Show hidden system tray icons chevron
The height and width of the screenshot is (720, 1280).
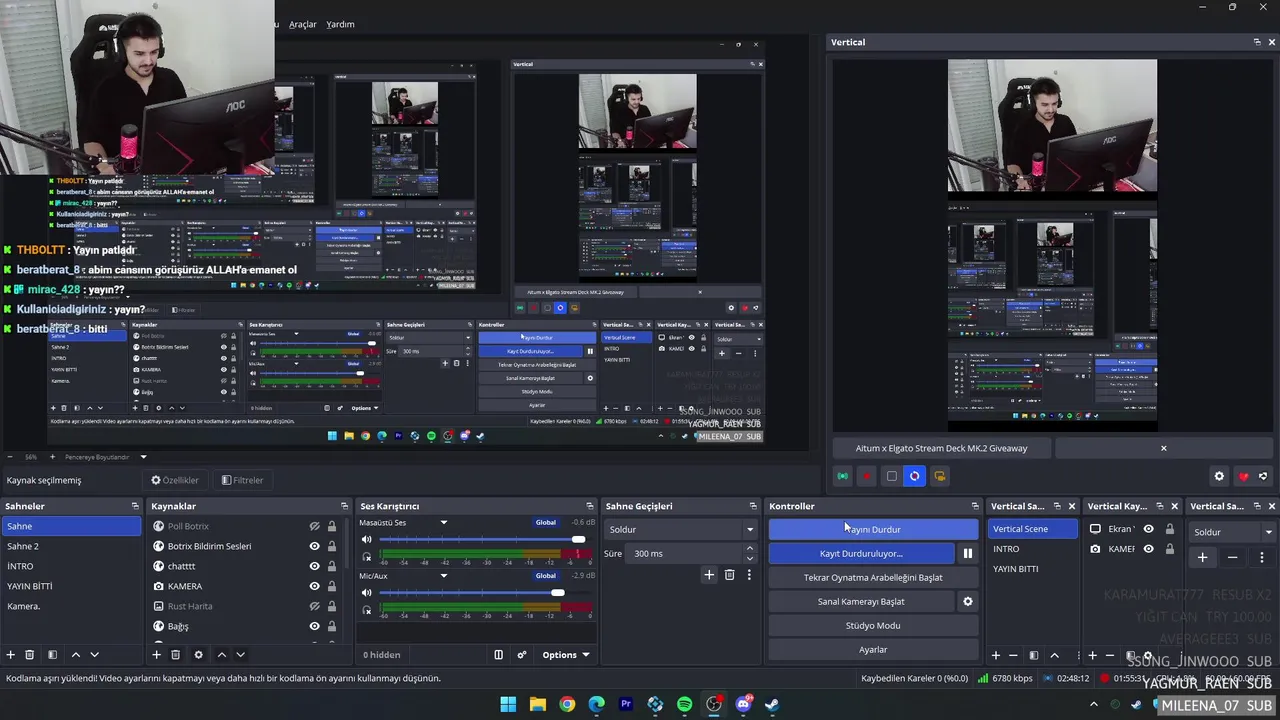pyautogui.click(x=1094, y=704)
